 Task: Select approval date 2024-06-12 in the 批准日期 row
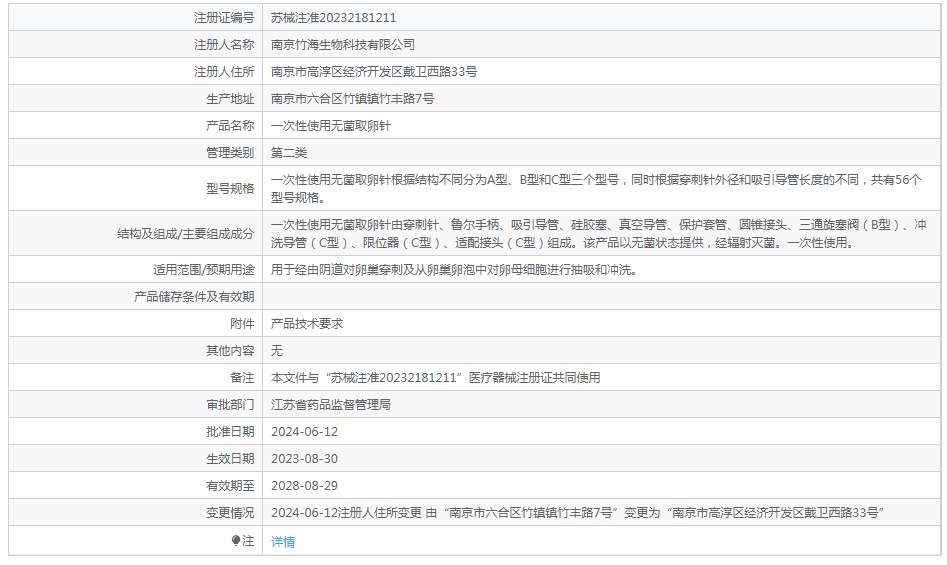tap(304, 432)
